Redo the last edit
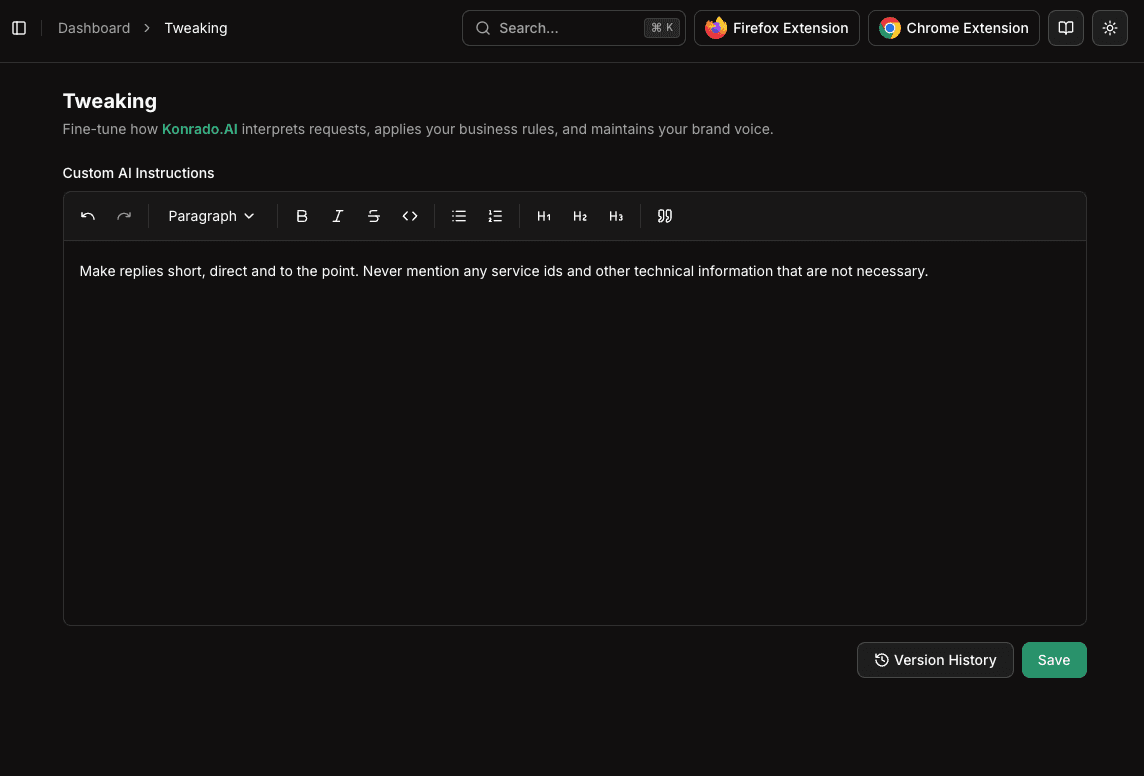Screen dimensions: 1144x776 [124, 216]
